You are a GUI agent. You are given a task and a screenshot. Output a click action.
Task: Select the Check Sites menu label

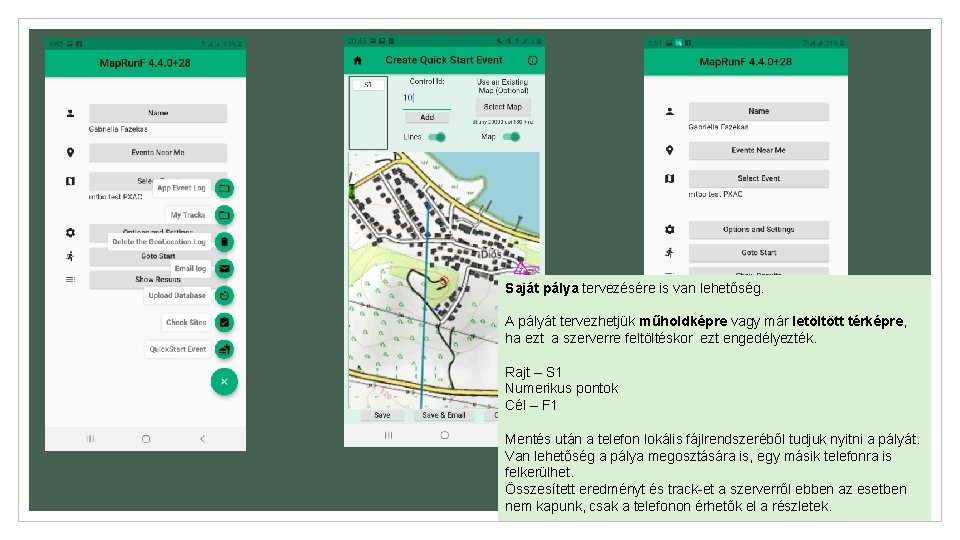186,322
